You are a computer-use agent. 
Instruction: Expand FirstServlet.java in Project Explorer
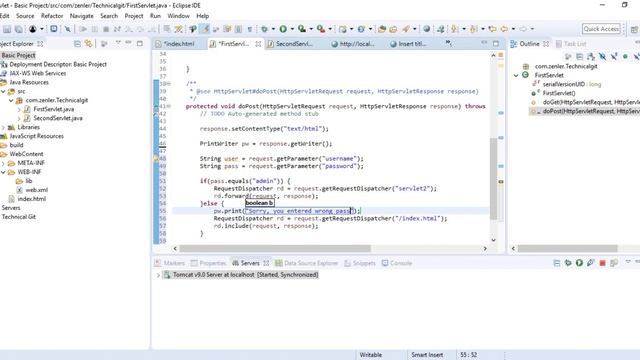[x=19, y=109]
